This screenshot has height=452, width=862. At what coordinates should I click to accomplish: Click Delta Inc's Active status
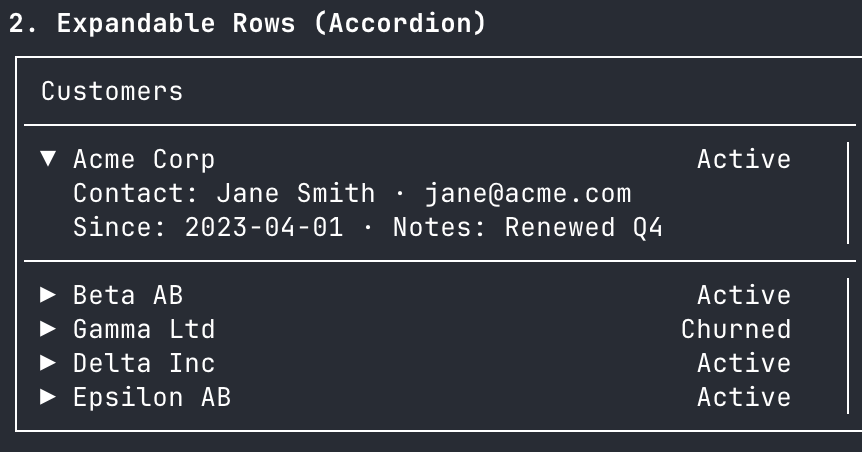744,363
